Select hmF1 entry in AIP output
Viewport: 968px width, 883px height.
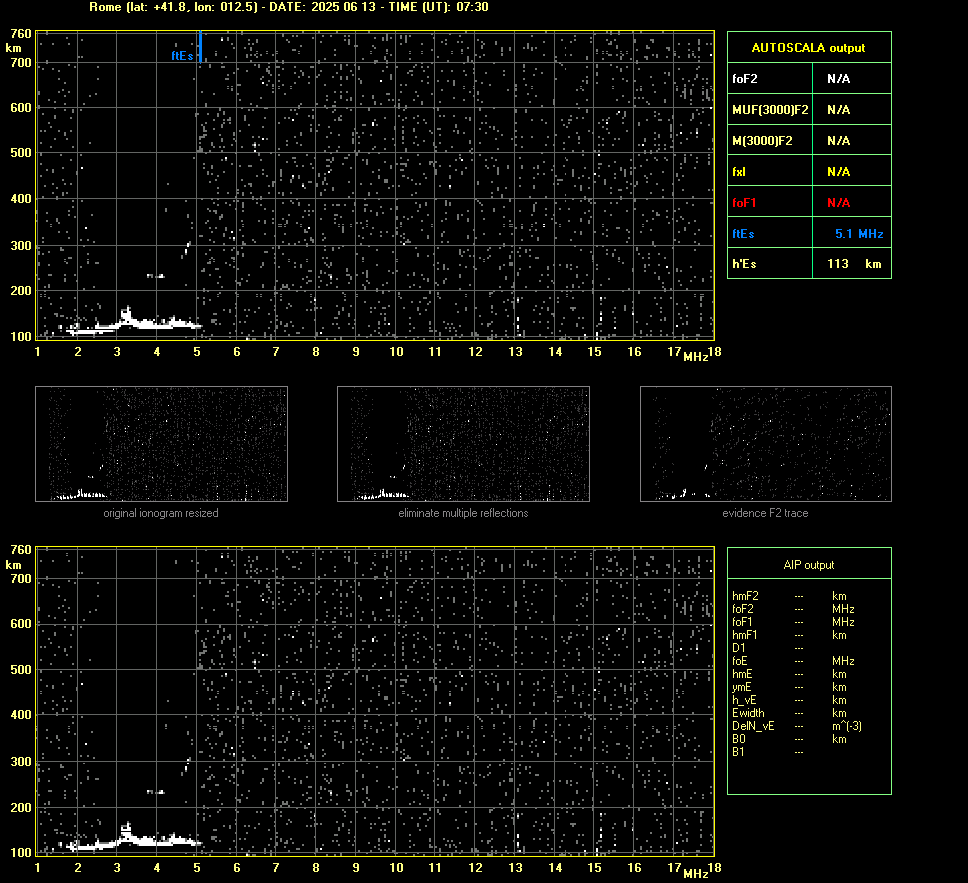745,635
